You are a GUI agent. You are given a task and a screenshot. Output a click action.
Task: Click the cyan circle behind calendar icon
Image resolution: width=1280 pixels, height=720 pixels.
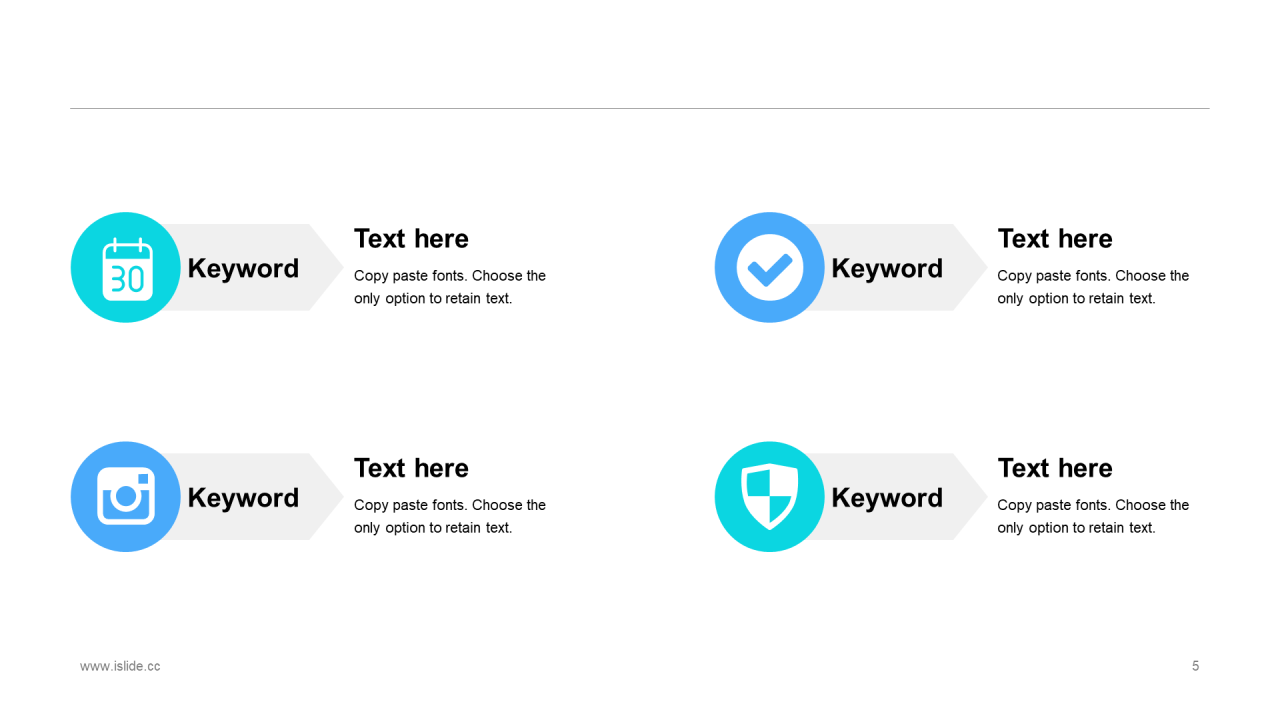pos(126,267)
